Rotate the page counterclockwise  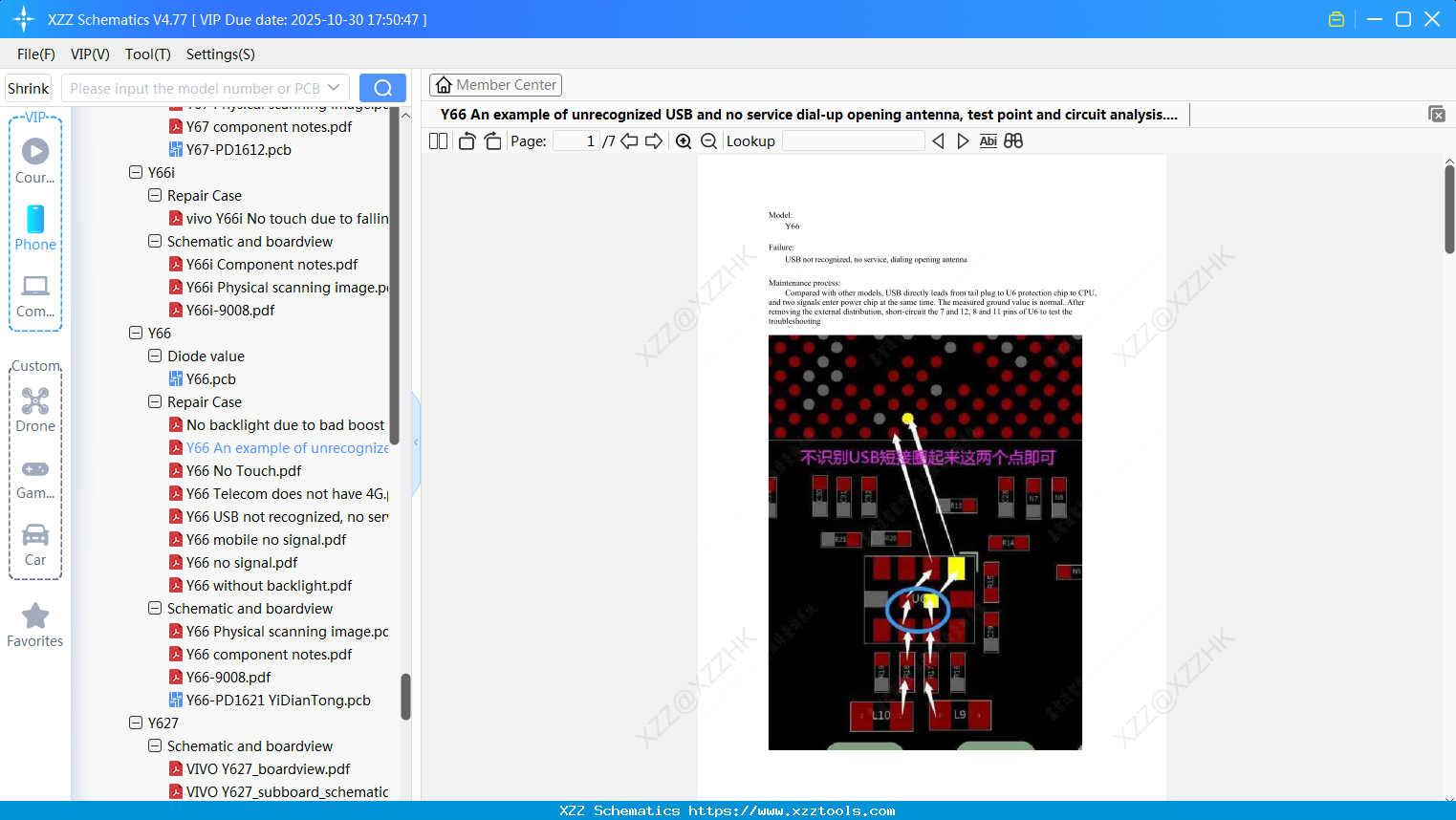467,141
